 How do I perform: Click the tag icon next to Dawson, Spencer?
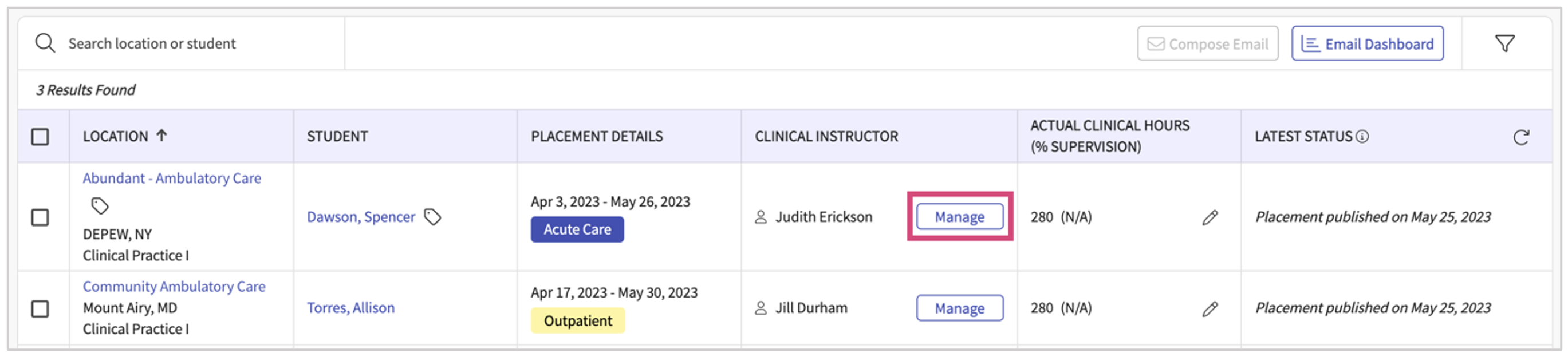pos(432,217)
